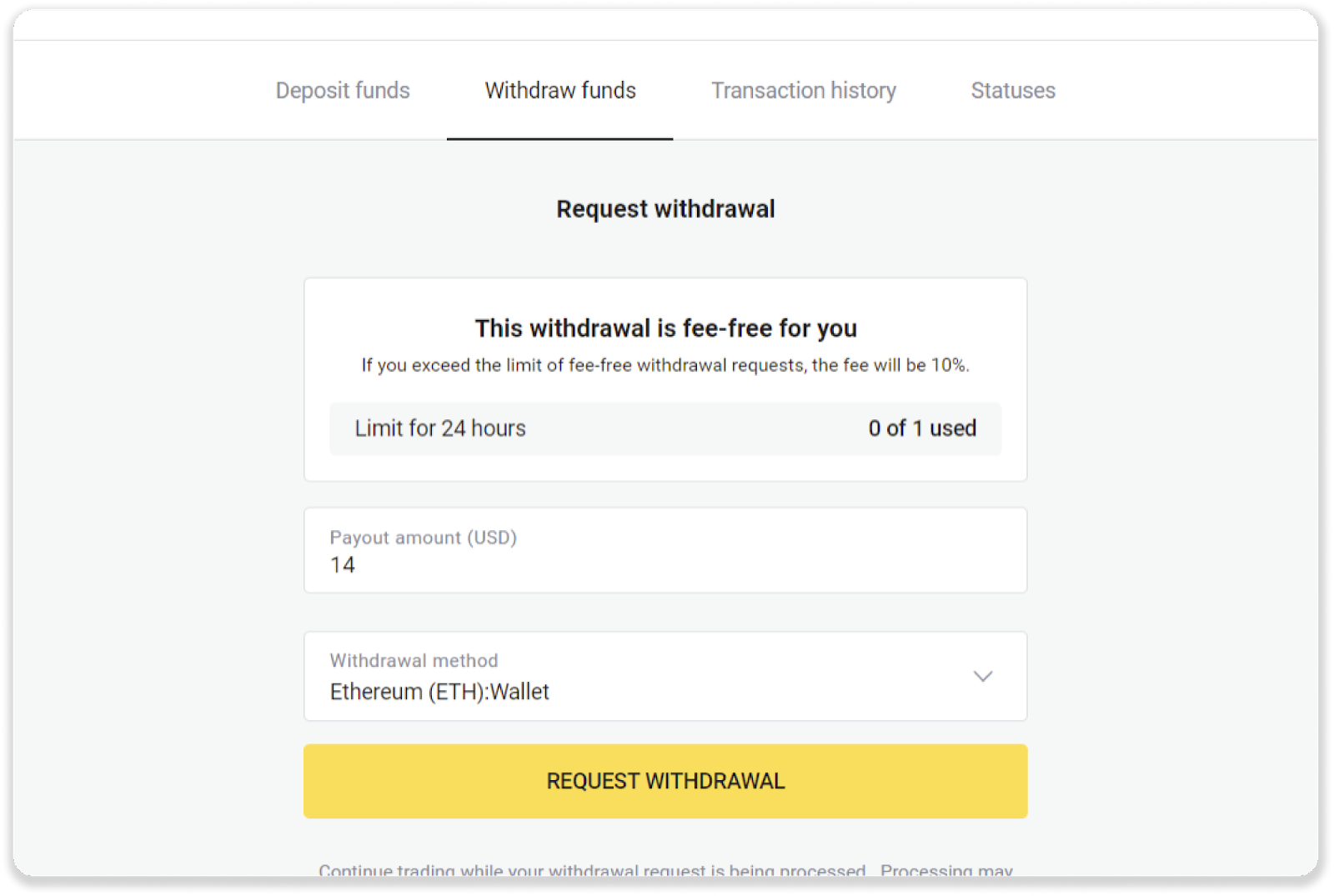Image resolution: width=1334 pixels, height=896 pixels.
Task: Open the Withdrawal method dropdown
Action: [x=665, y=676]
